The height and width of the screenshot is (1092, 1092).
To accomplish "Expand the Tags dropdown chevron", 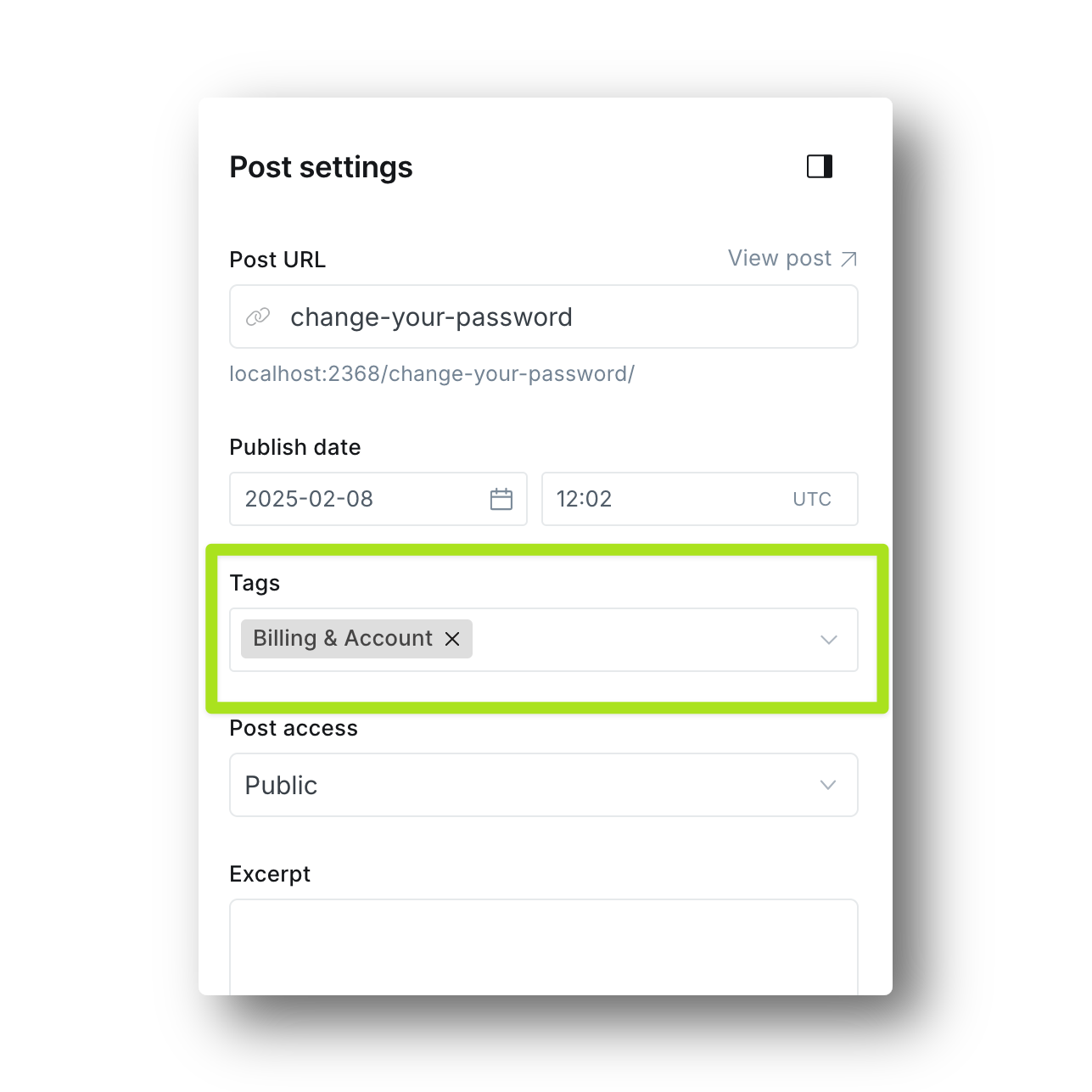I will pos(829,640).
